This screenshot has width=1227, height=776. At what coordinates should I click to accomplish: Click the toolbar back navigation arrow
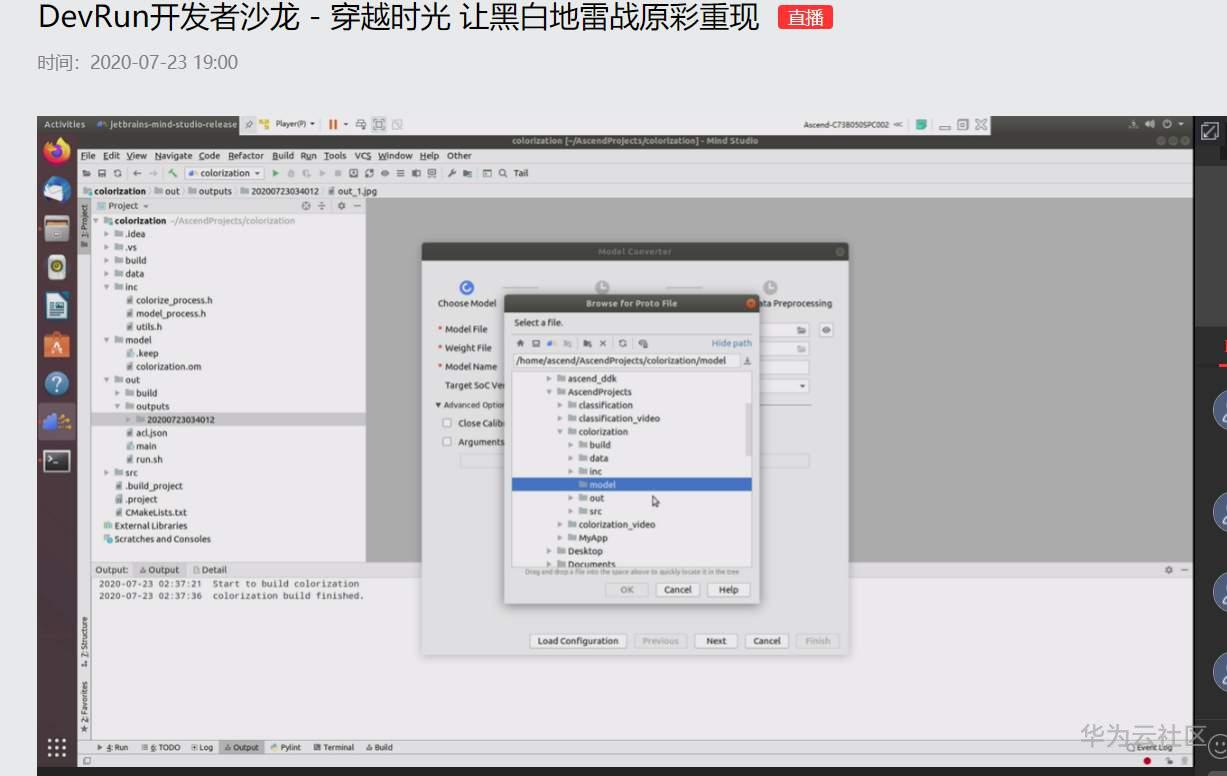pyautogui.click(x=137, y=173)
